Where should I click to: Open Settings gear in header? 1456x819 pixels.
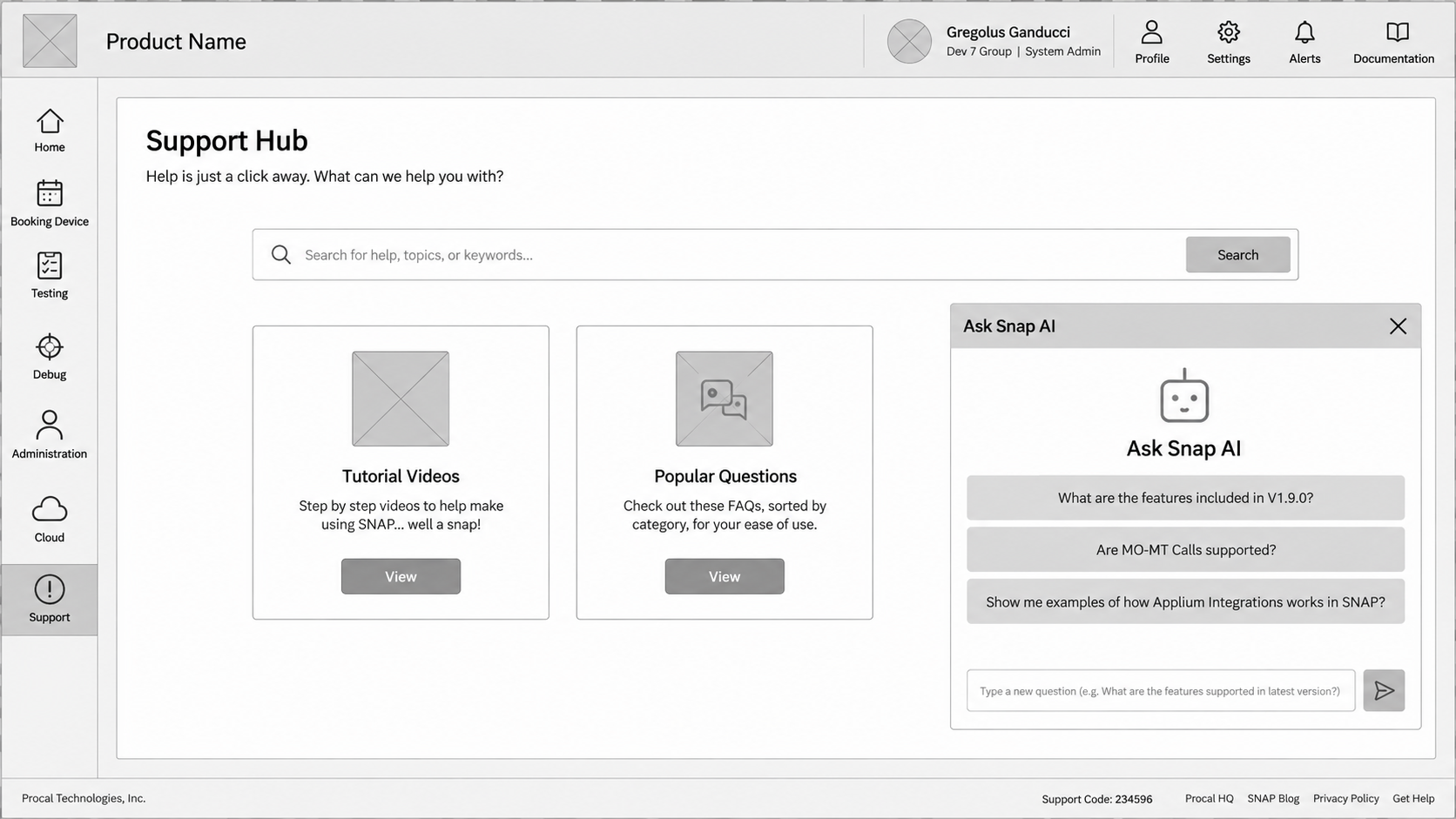[1228, 42]
